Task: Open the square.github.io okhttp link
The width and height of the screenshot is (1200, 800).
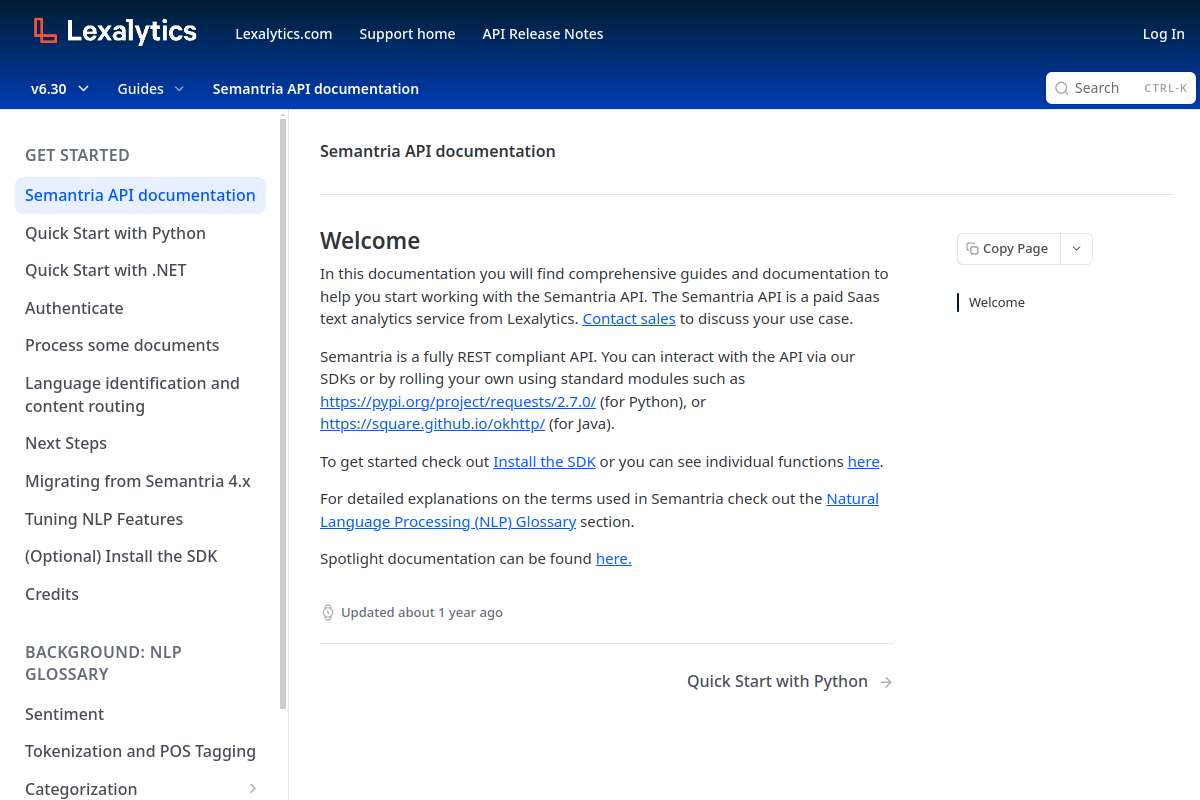Action: tap(432, 424)
